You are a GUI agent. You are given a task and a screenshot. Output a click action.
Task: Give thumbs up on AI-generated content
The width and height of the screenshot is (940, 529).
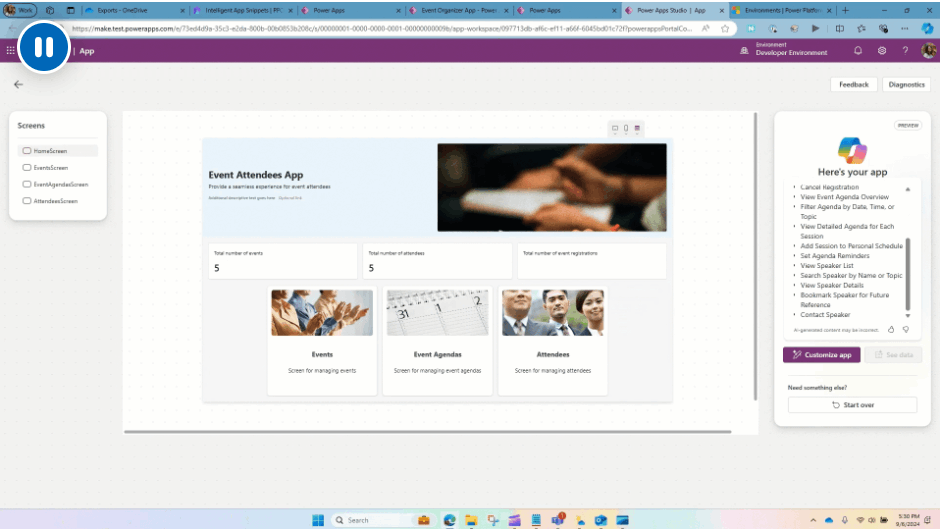(891, 329)
